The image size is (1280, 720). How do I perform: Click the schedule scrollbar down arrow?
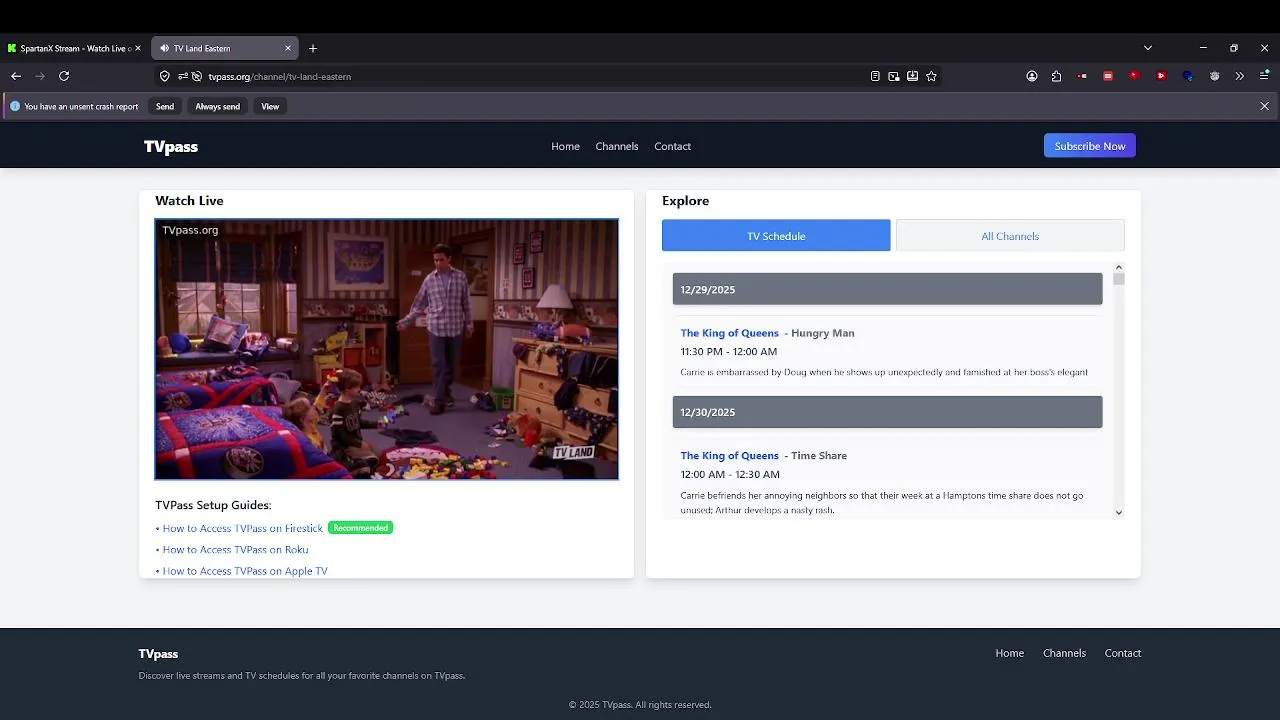coord(1118,512)
